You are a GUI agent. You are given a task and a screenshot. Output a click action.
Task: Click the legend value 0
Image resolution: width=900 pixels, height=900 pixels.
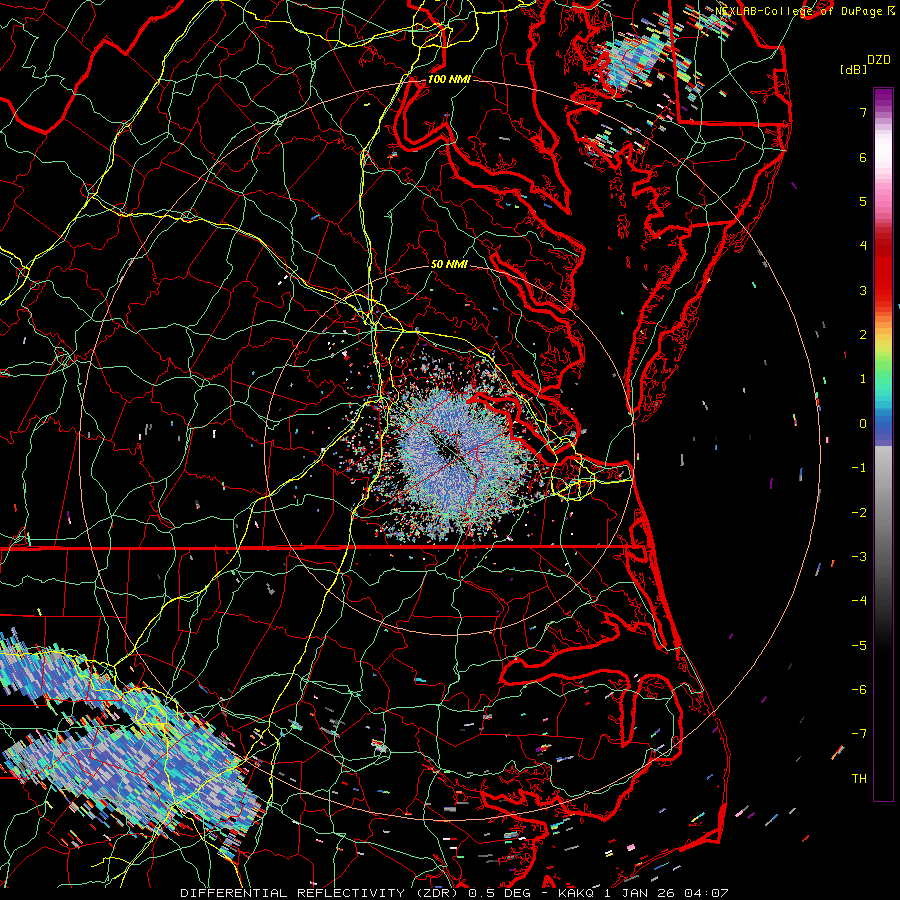(x=863, y=424)
